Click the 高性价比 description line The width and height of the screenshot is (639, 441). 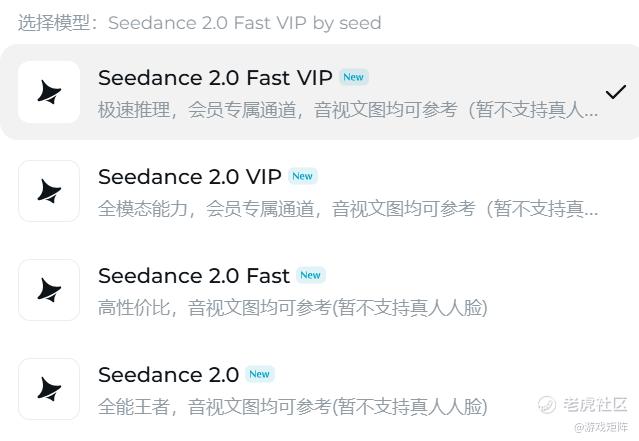293,308
